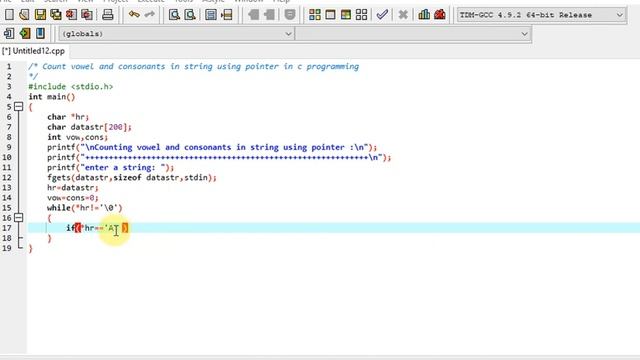Run the program using the window icon

pyautogui.click(x=330, y=15)
